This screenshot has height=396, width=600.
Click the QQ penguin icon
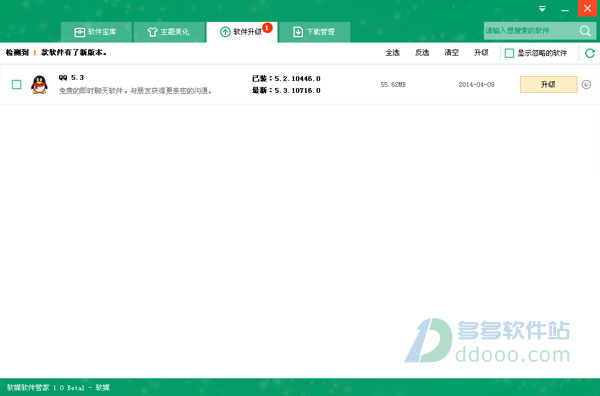coord(39,84)
